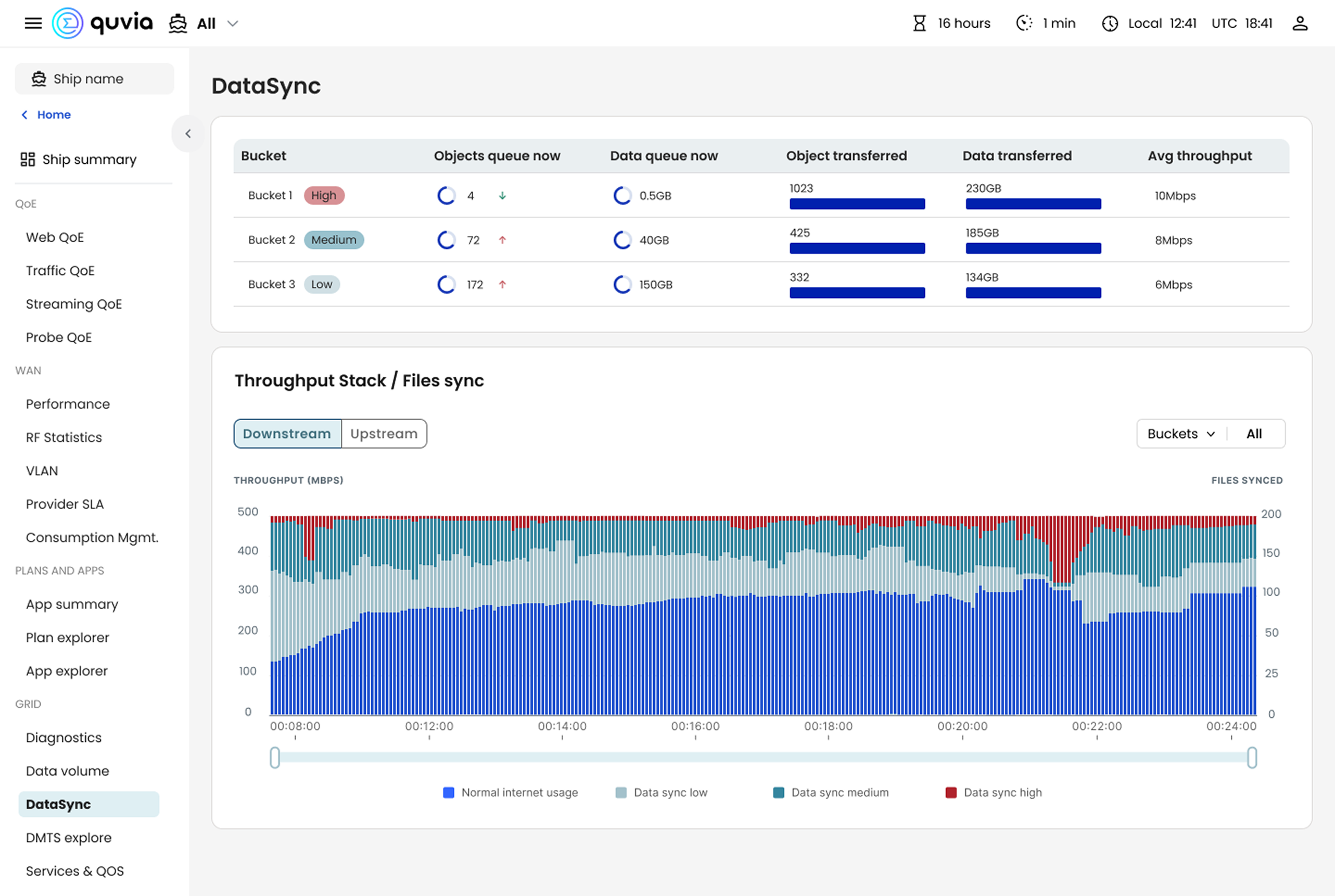Click the Ship name button
This screenshot has width=1335, height=896.
[x=95, y=79]
